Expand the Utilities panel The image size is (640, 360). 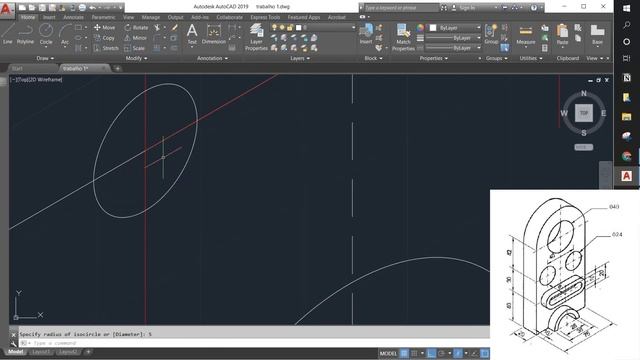coord(531,58)
